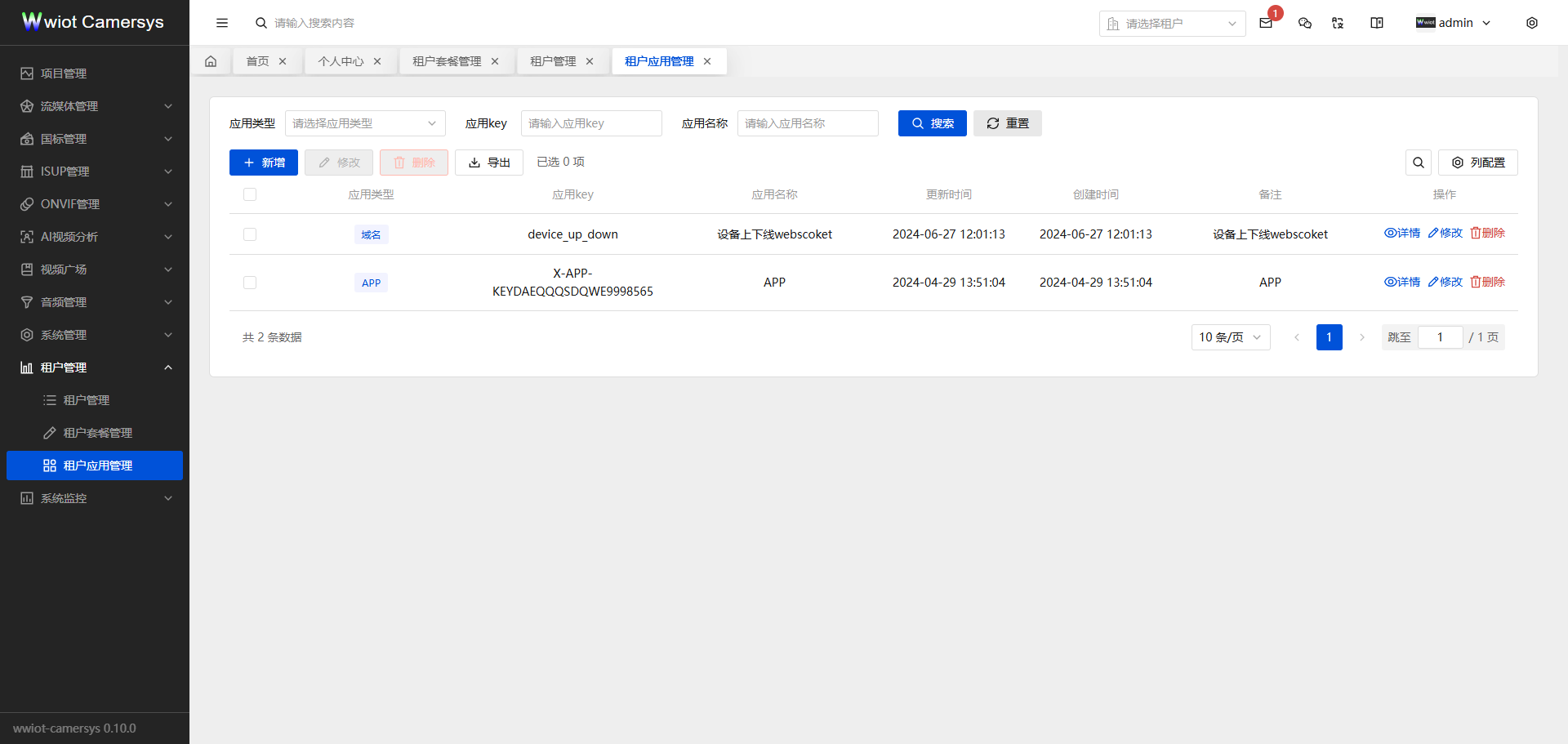
Task: Switch to the 租户管理 tab
Action: tap(555, 60)
